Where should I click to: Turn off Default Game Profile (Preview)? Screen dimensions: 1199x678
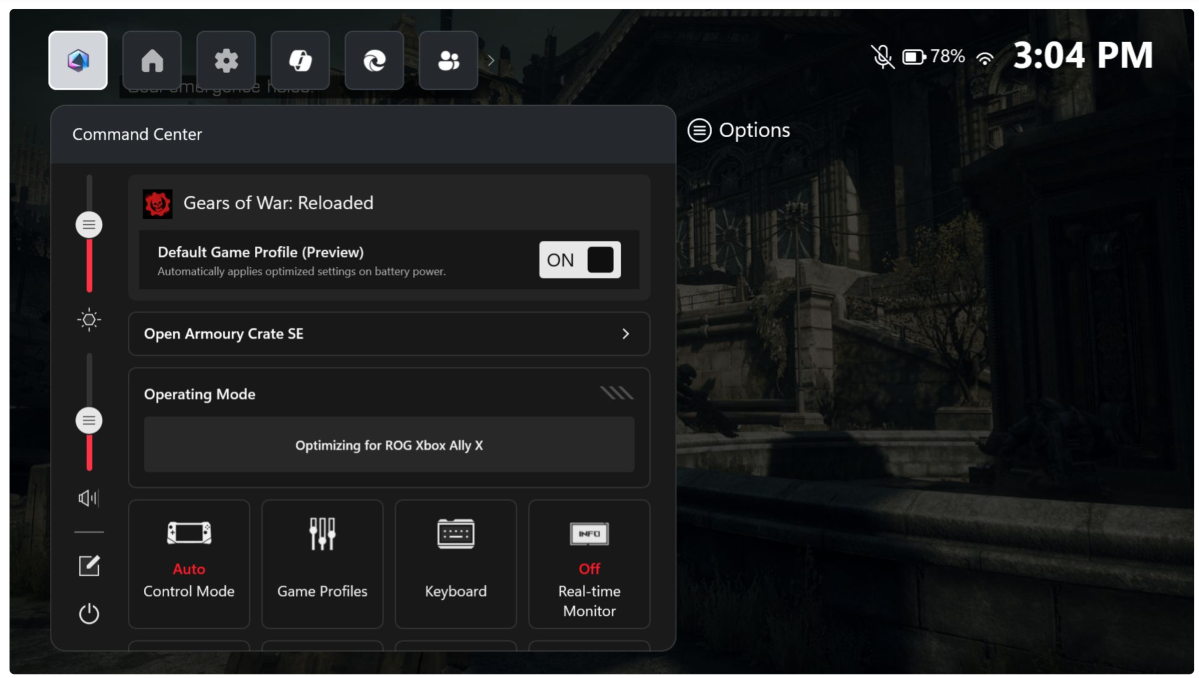click(580, 258)
